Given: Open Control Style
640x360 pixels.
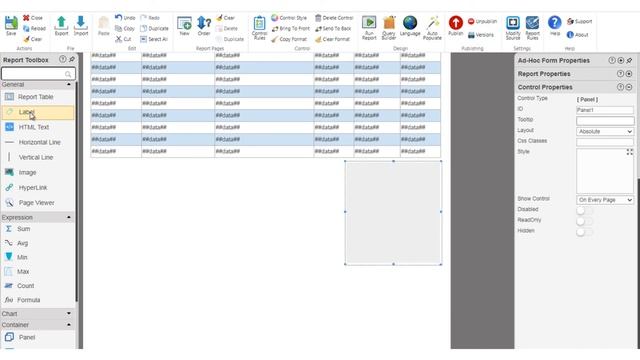Looking at the screenshot, I should coord(289,18).
